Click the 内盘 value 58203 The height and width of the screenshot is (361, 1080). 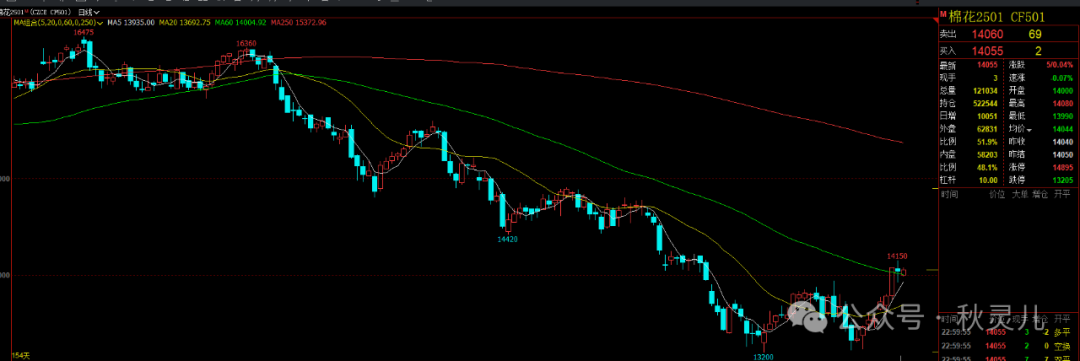click(x=987, y=154)
